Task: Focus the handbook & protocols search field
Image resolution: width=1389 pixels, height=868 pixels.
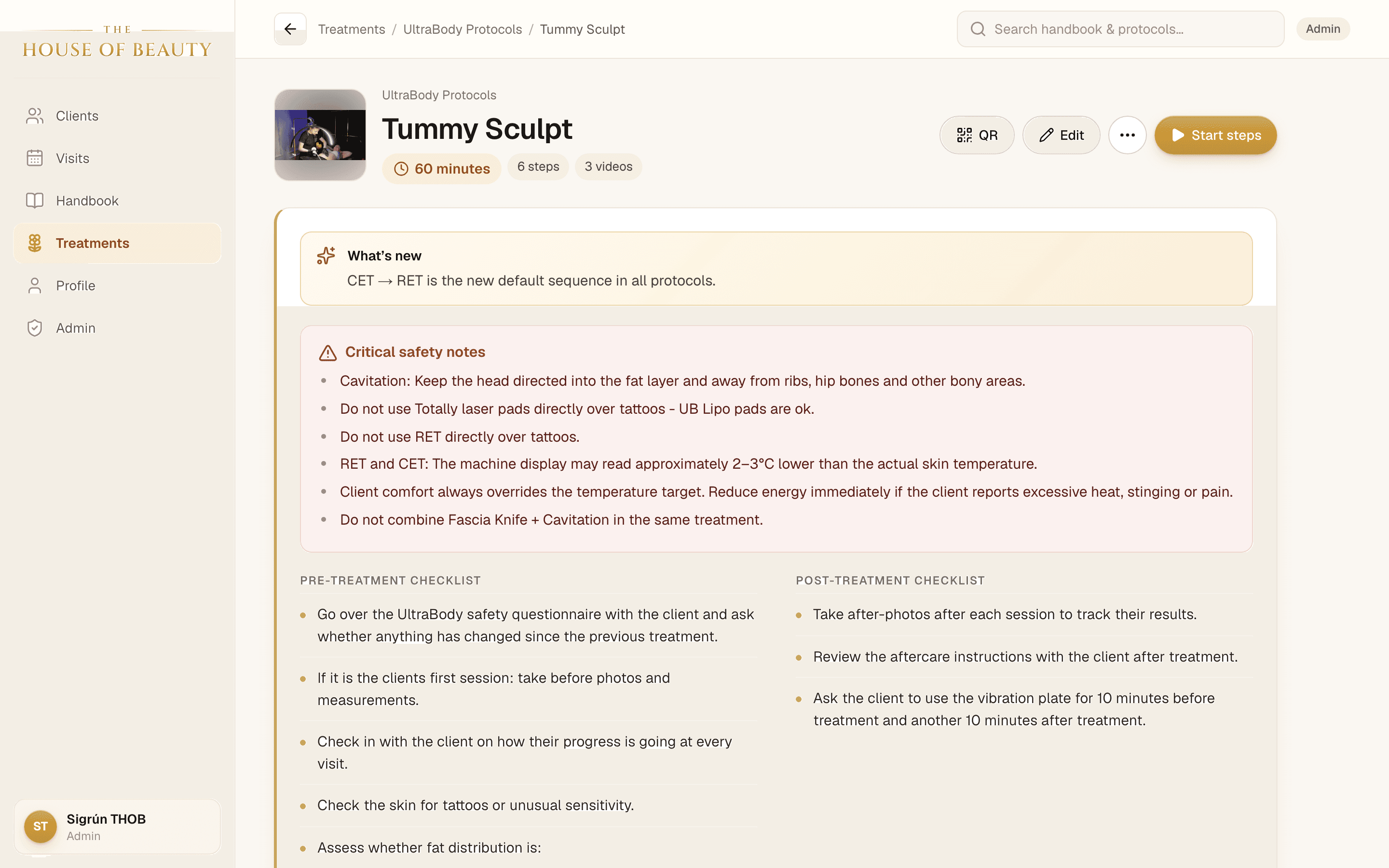Action: [1120, 29]
